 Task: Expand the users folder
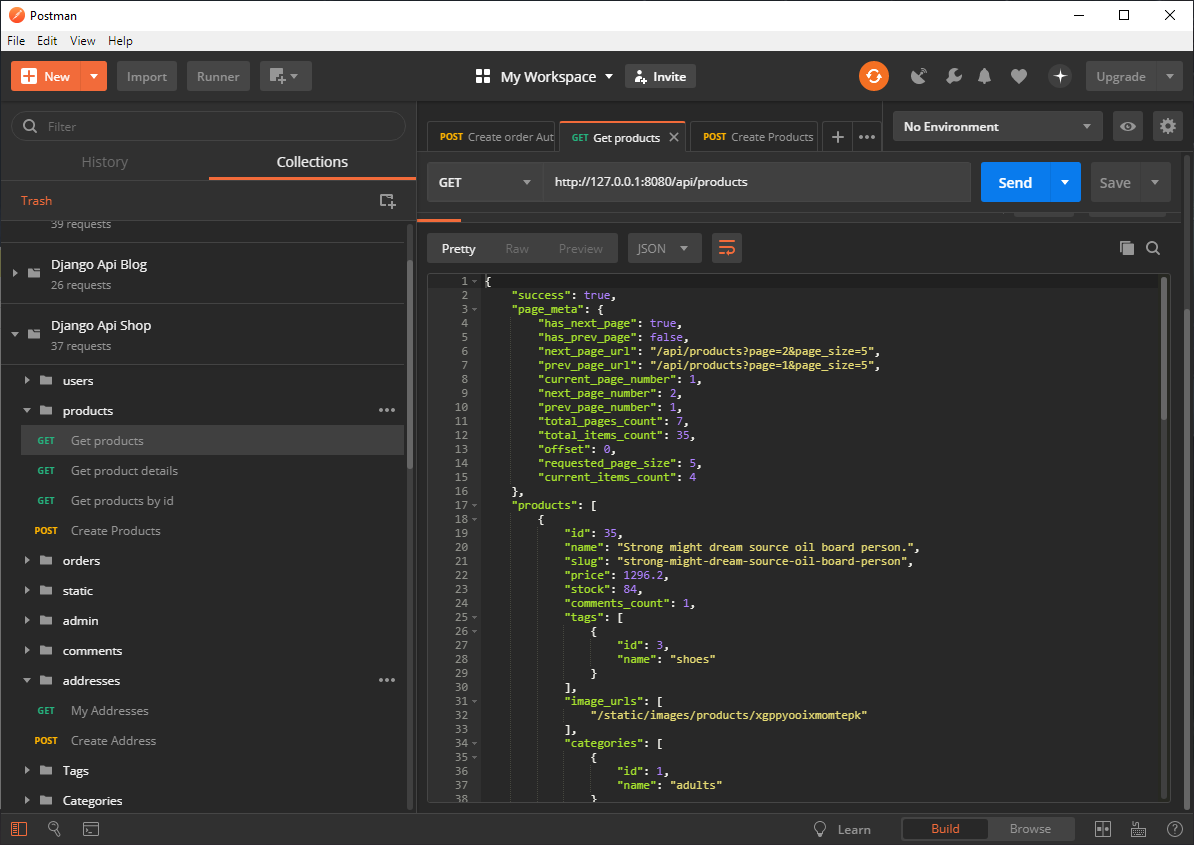point(27,381)
